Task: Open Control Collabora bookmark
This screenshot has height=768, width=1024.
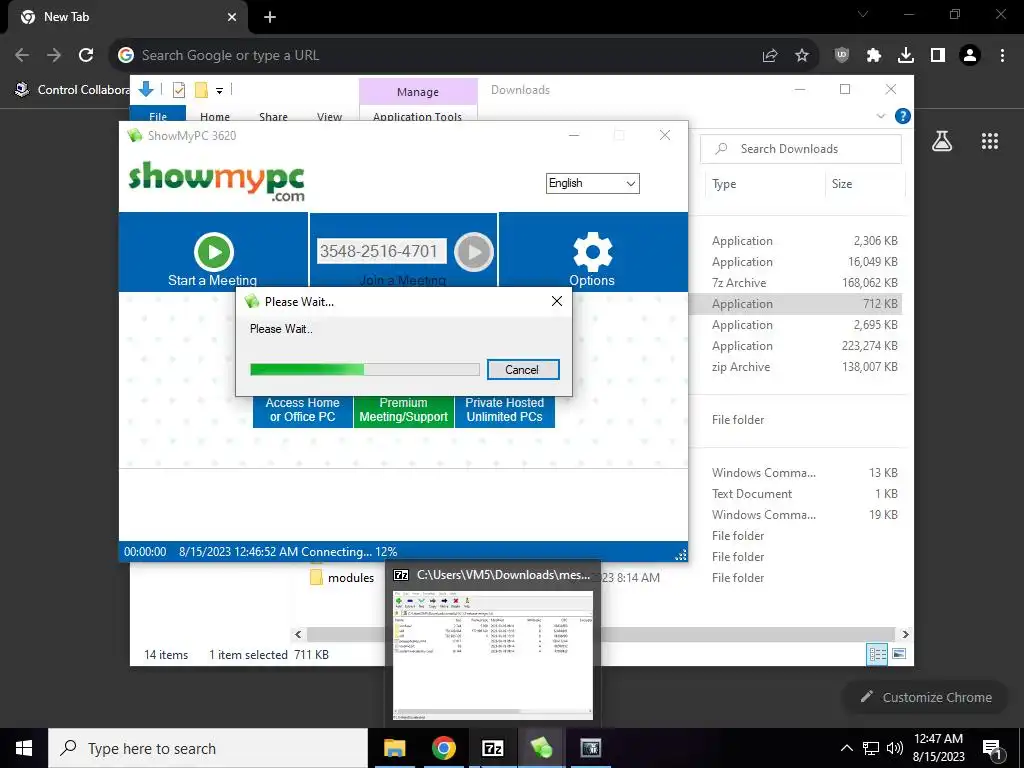Action: click(x=72, y=89)
